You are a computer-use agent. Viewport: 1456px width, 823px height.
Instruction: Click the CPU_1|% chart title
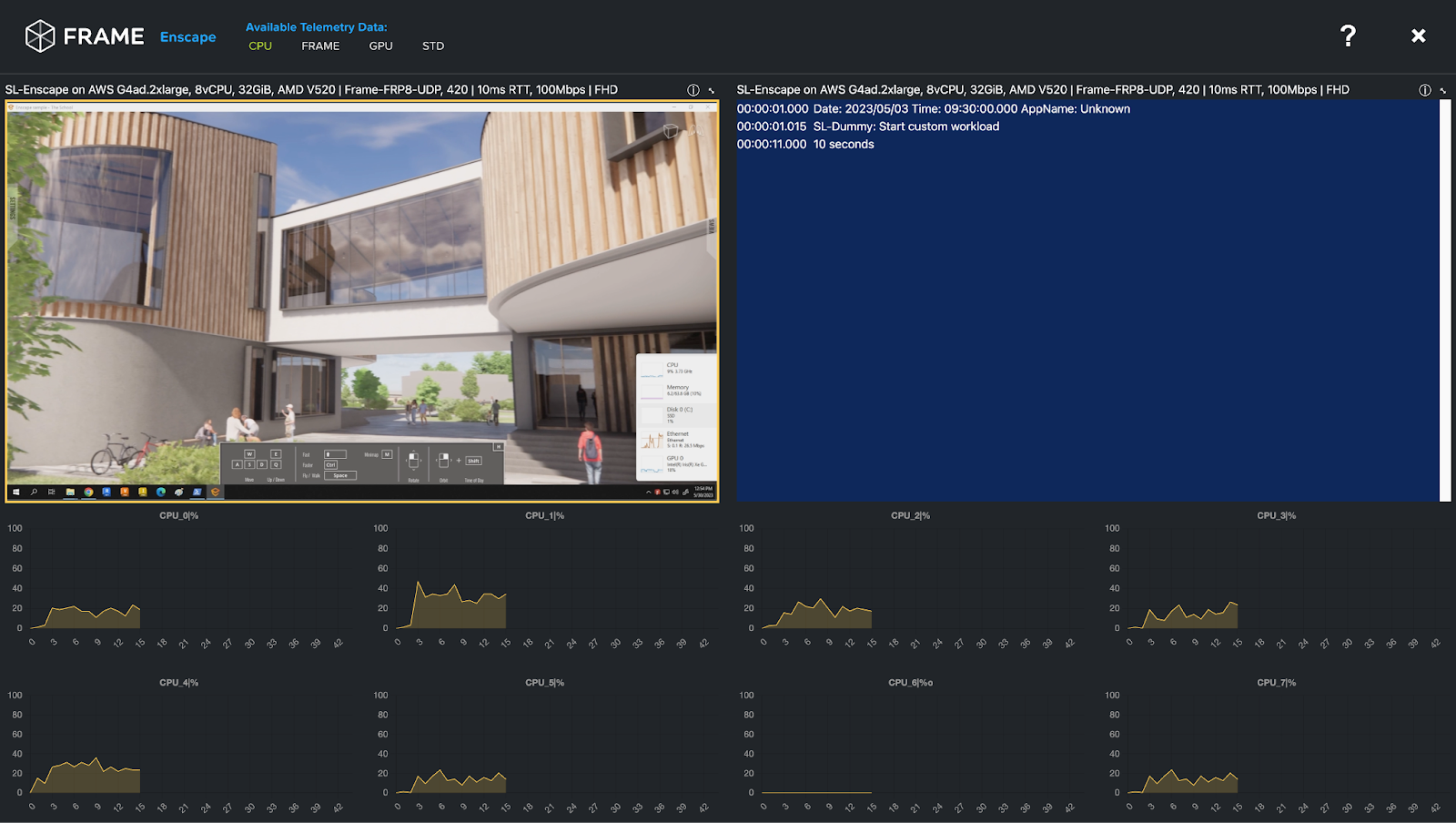pos(544,515)
